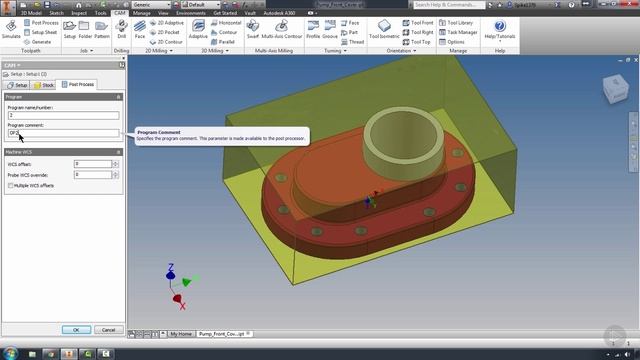Open the Windows Start menu
The image size is (640, 360).
(10, 353)
